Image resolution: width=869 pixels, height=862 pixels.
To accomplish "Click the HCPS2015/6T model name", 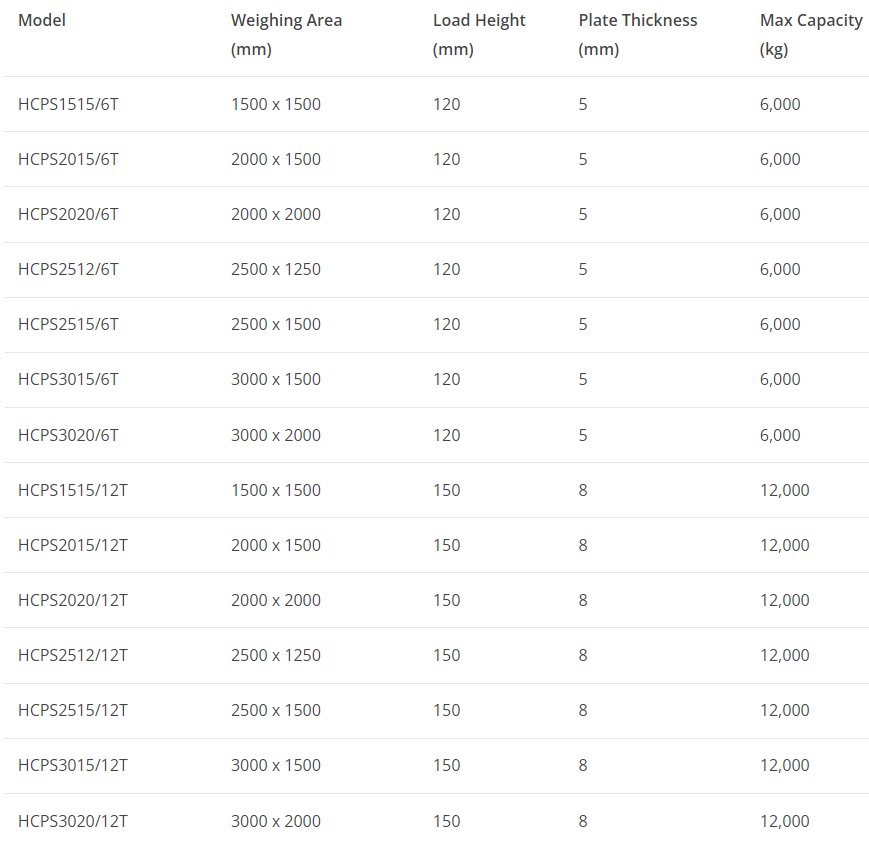I will [x=68, y=159].
